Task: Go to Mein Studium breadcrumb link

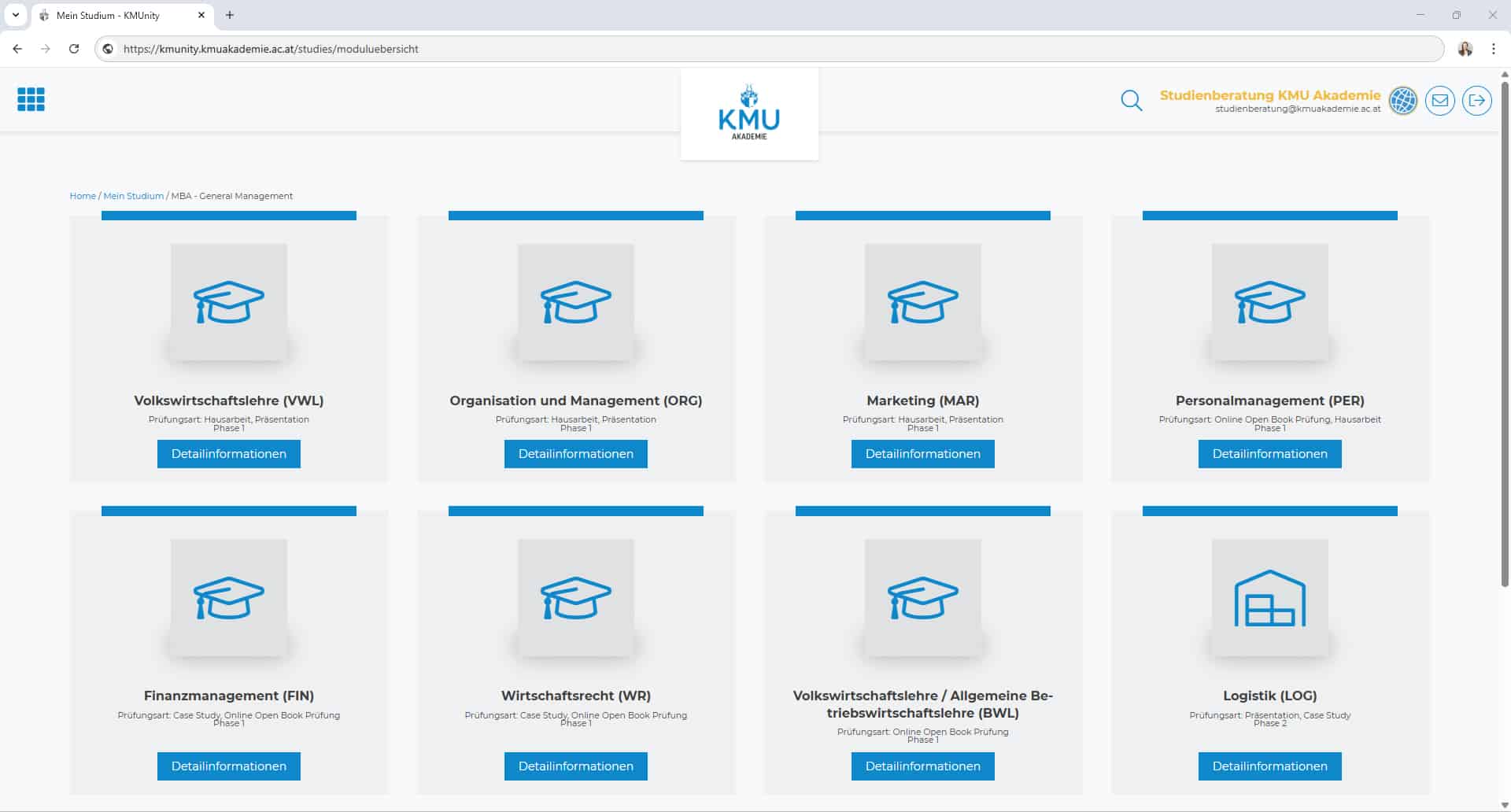Action: pyautogui.click(x=134, y=196)
